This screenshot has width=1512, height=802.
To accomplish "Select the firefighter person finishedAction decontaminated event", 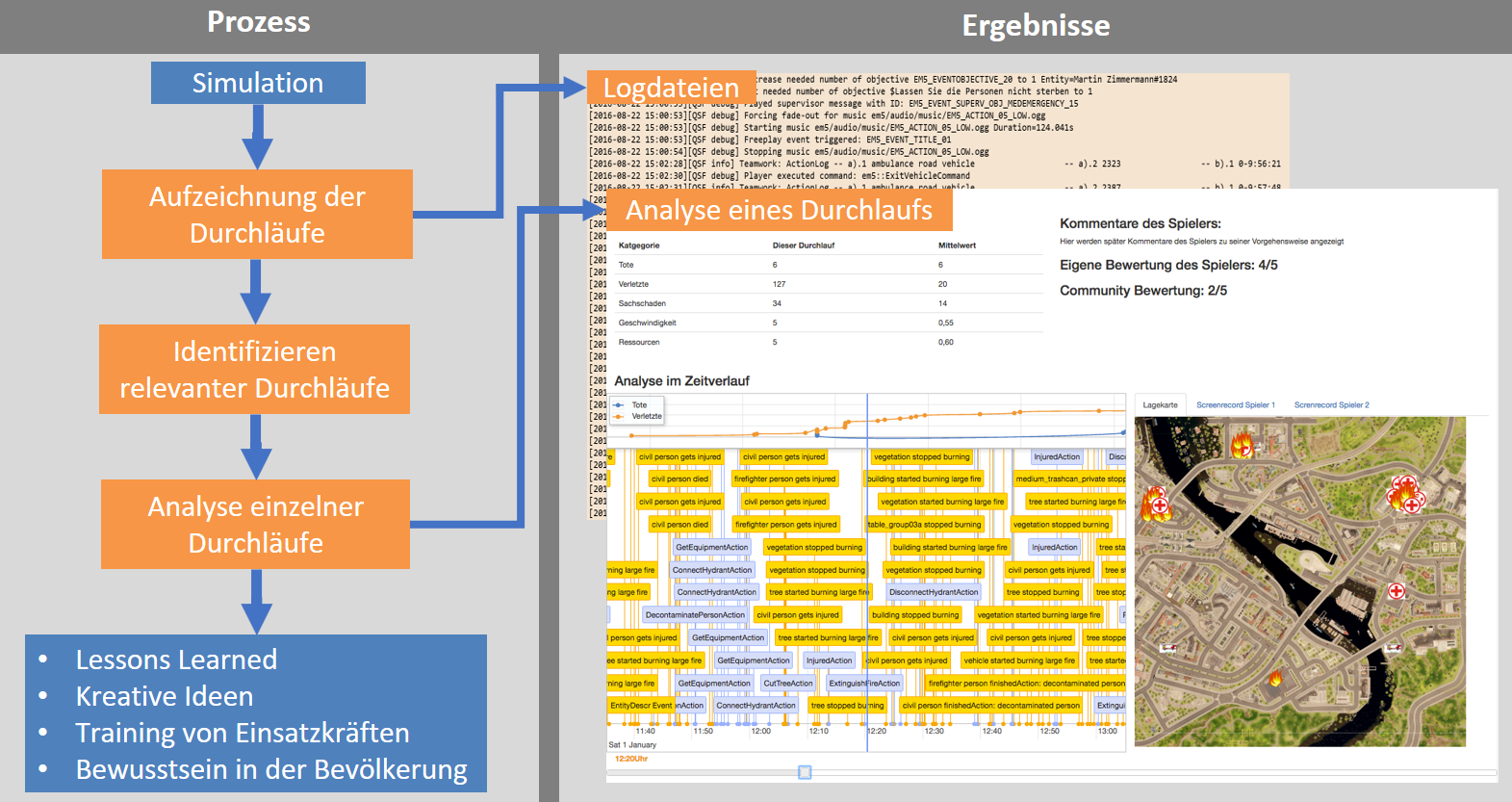I will pos(1026,684).
